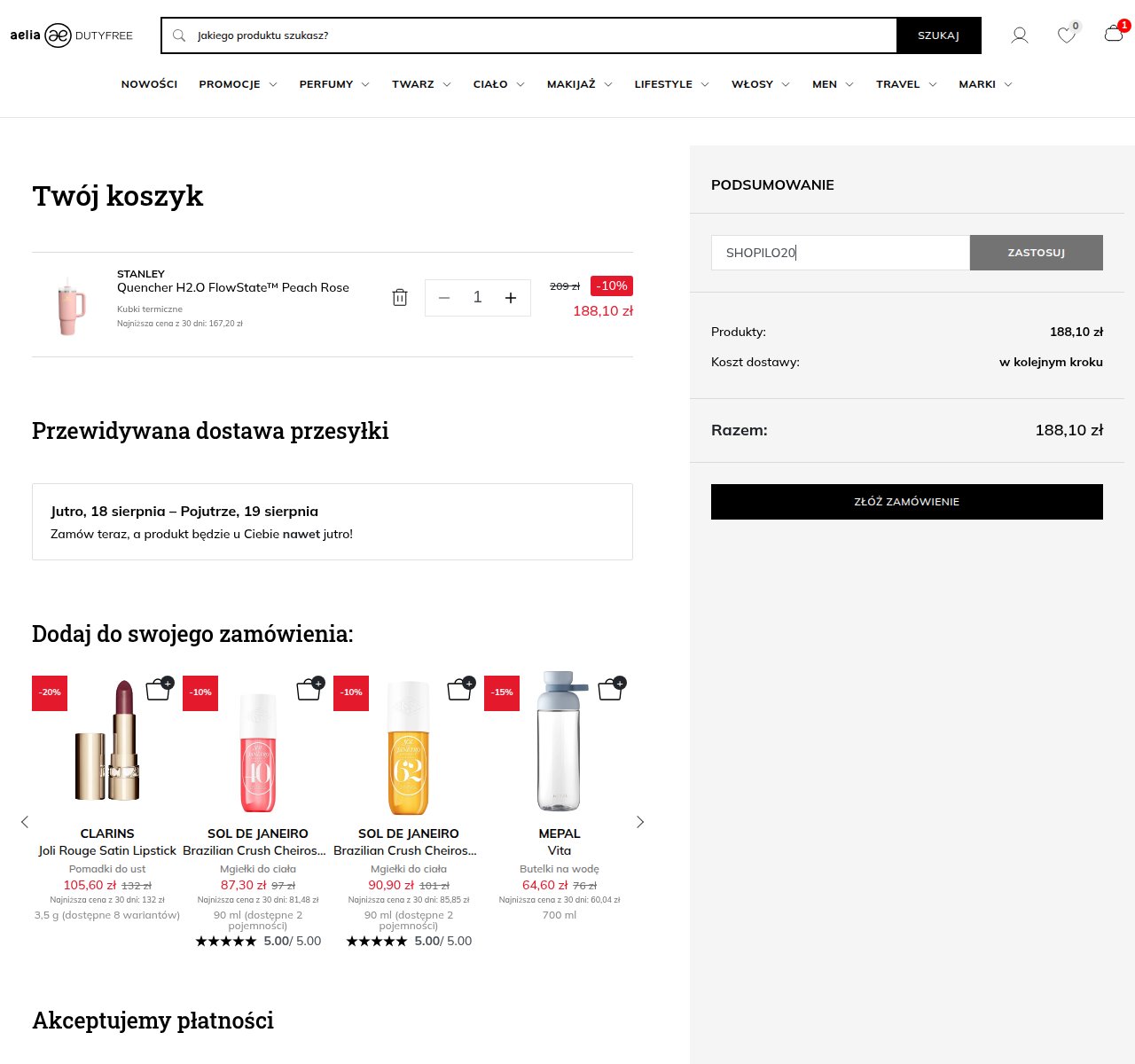Open the user account icon
Viewport: 1135px width, 1064px height.
click(1020, 35)
